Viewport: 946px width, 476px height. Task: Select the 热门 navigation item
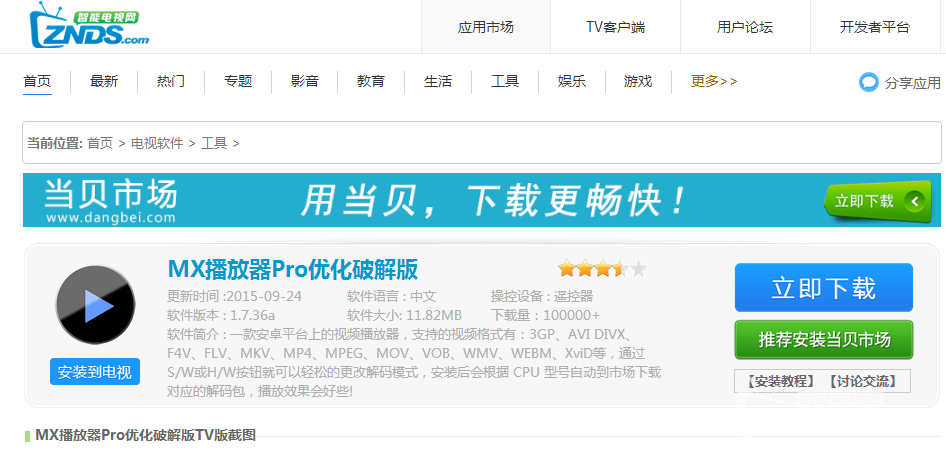171,81
